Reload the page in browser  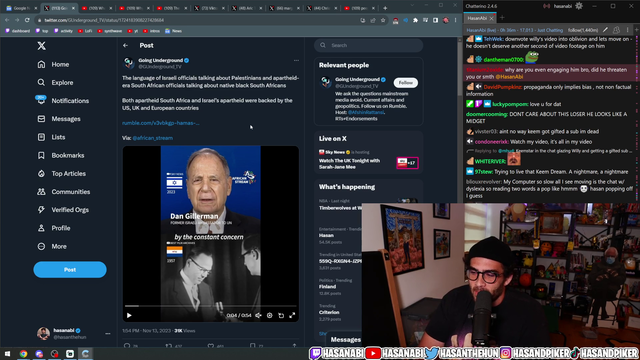[x=27, y=20]
